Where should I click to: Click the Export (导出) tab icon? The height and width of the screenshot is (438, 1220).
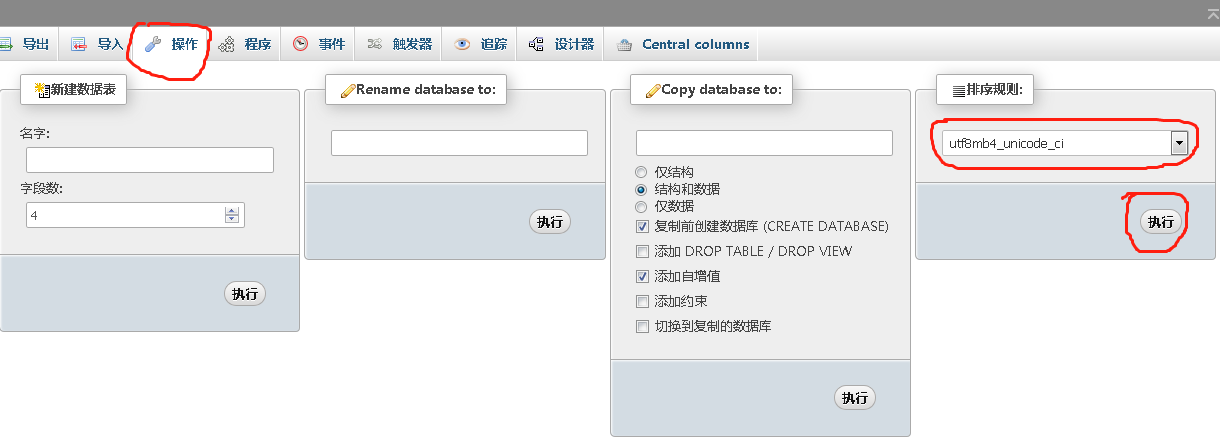[6, 44]
